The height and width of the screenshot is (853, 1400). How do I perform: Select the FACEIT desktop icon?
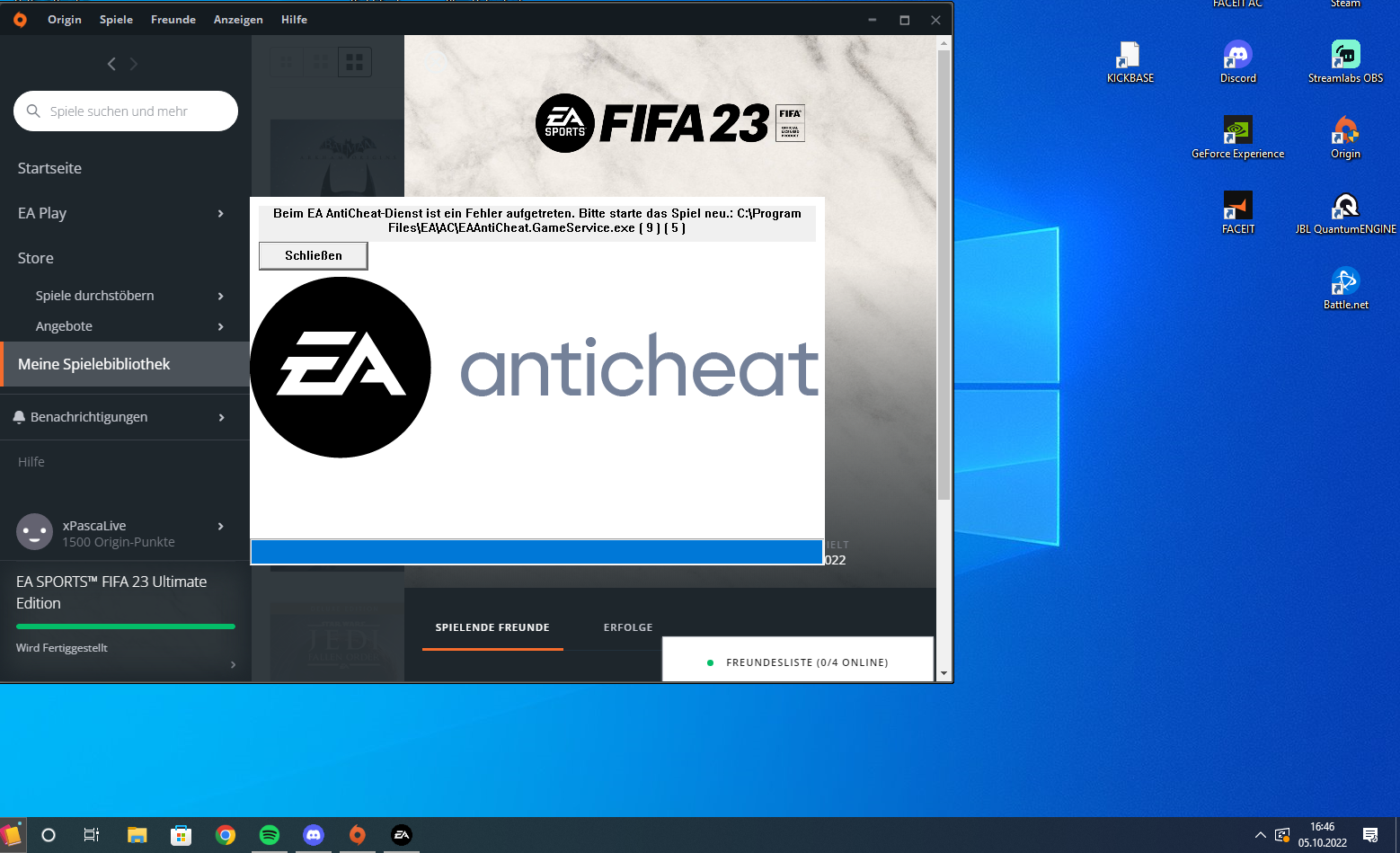tap(1238, 214)
